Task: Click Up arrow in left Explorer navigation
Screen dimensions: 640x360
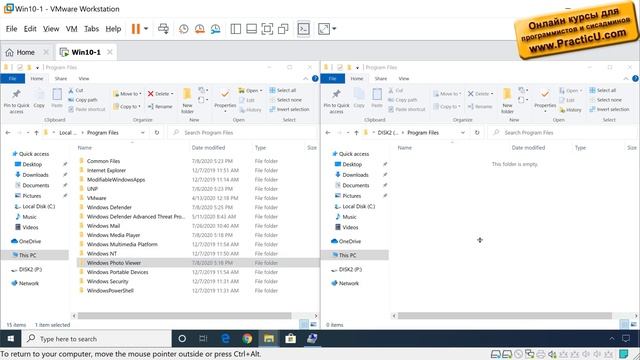Action: coord(36,133)
